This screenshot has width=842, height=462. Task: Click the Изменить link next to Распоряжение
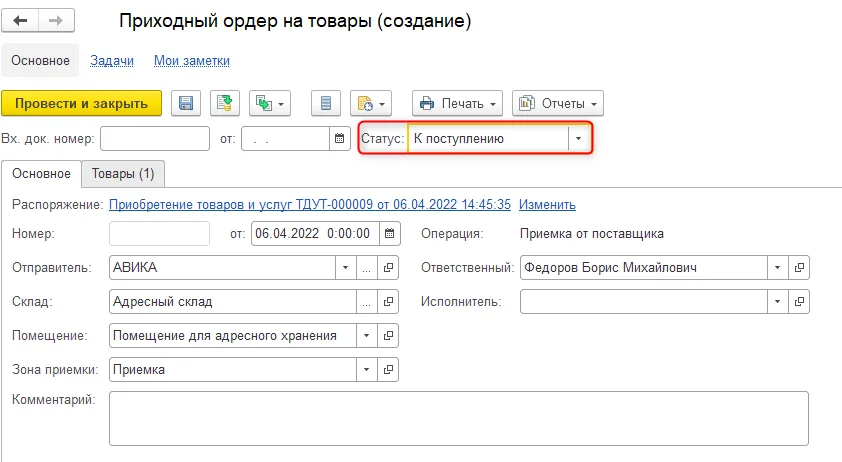click(547, 205)
